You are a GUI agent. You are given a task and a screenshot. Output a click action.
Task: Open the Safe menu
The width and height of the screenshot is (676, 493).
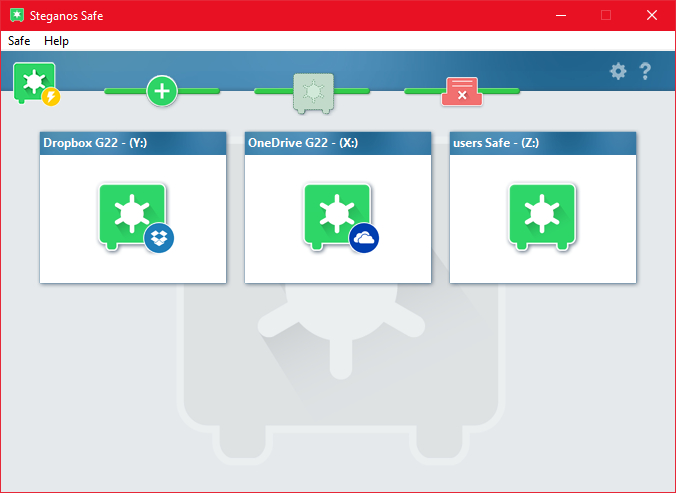[x=19, y=41]
